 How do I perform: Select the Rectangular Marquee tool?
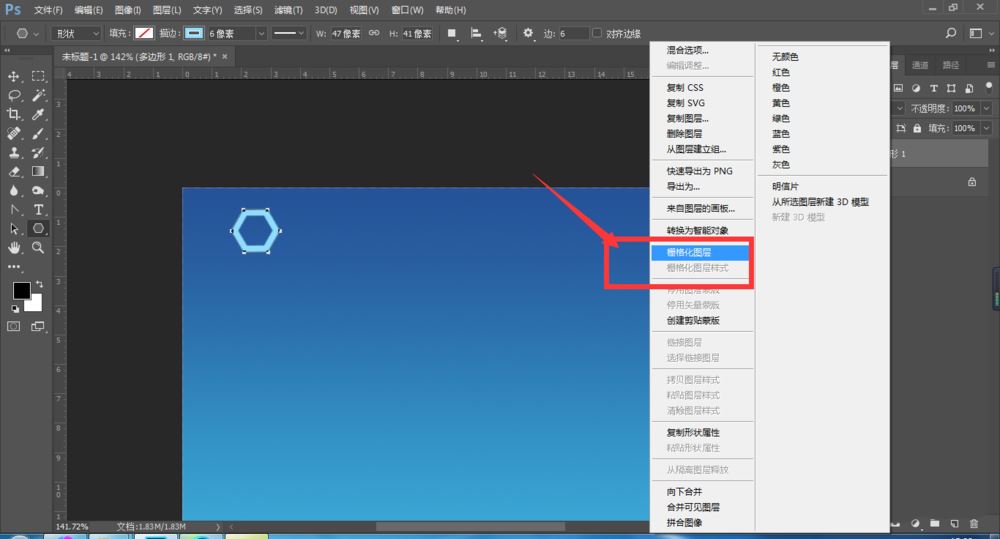click(x=38, y=77)
